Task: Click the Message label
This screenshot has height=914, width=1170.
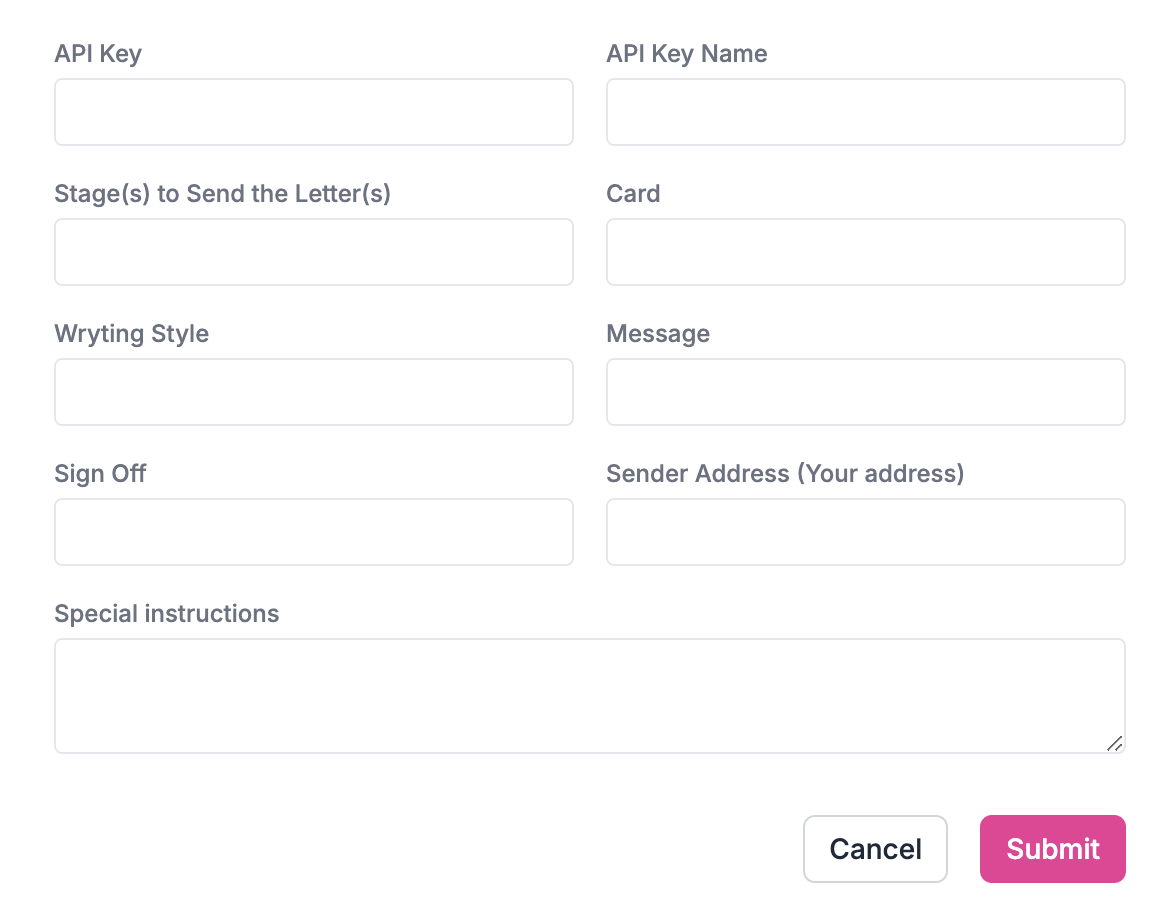Action: (x=657, y=334)
